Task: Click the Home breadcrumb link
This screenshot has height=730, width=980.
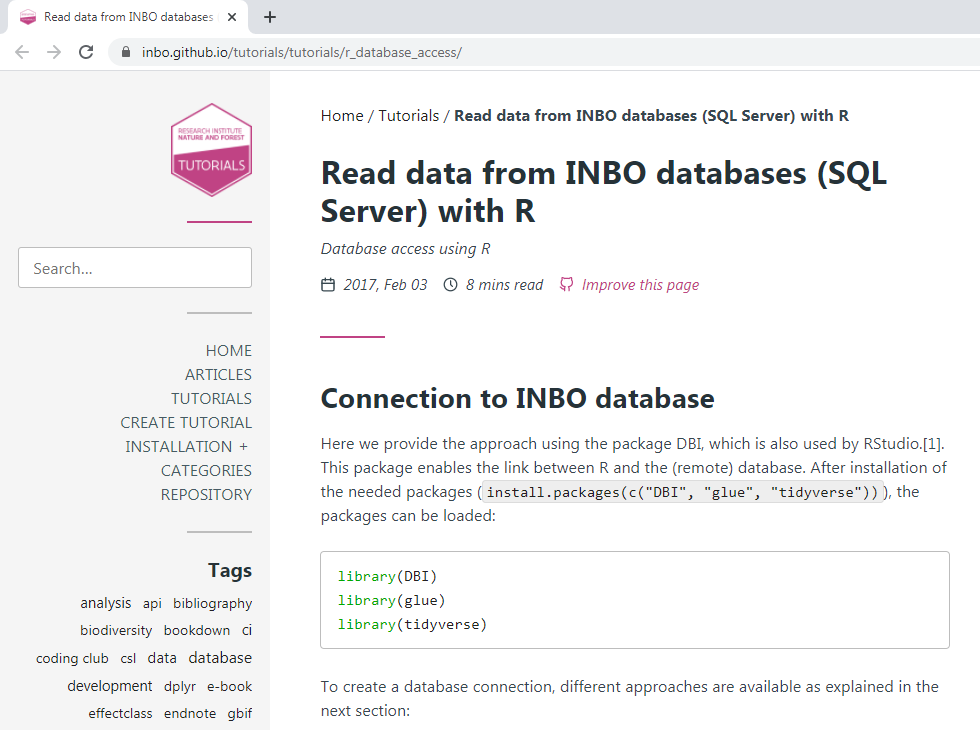Action: (342, 116)
